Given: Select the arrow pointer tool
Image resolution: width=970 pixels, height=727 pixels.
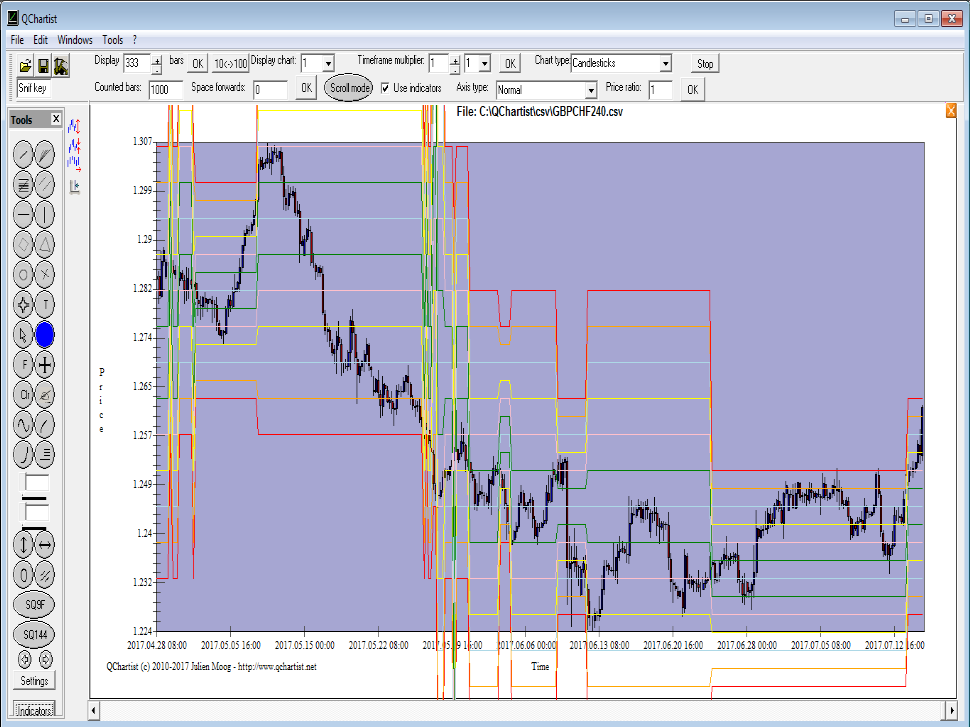Looking at the screenshot, I should (x=23, y=335).
